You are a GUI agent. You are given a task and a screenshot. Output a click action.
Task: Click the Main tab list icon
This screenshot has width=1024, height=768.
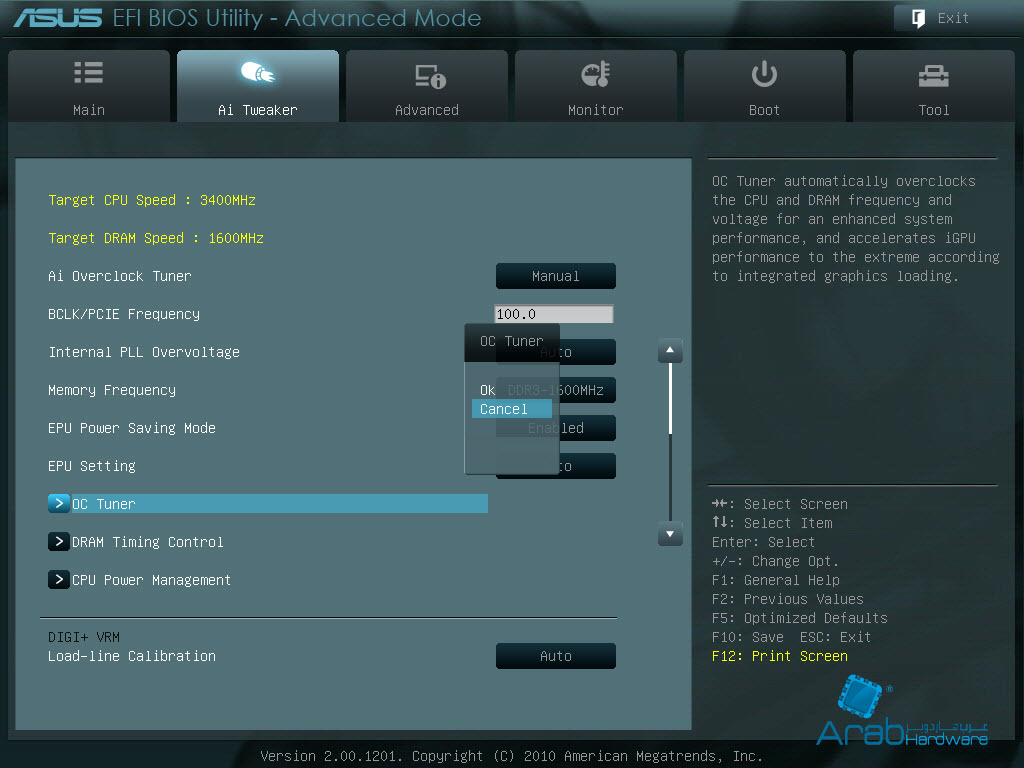point(89,72)
